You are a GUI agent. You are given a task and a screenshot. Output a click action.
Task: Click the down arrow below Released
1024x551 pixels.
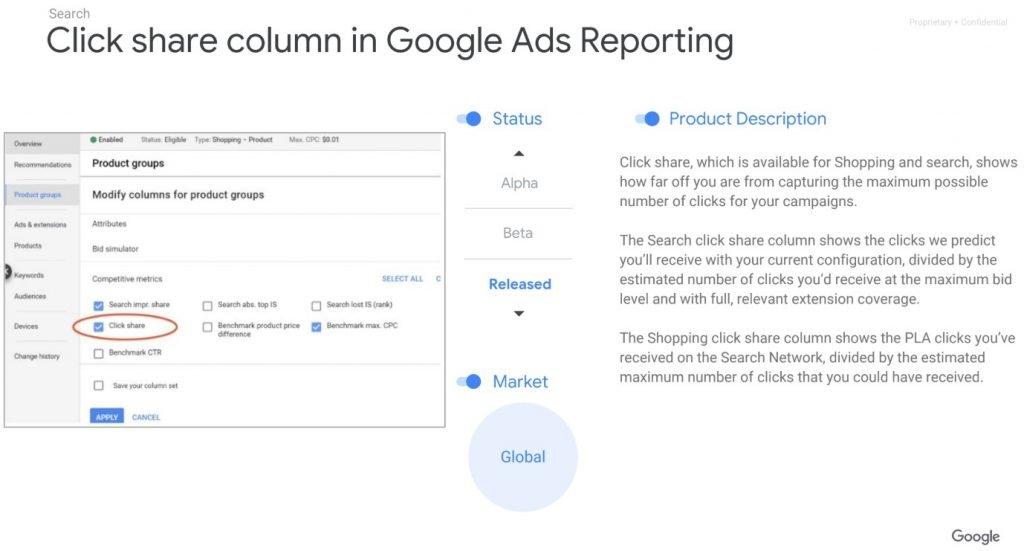click(519, 313)
